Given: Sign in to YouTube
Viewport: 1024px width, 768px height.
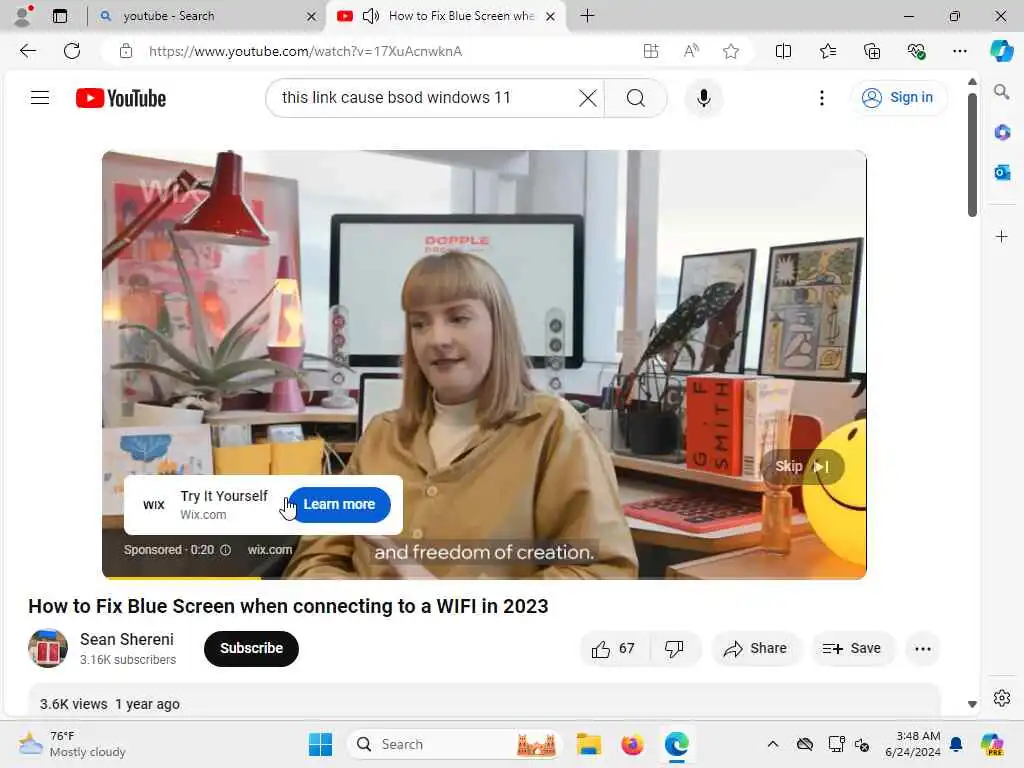Looking at the screenshot, I should [898, 98].
